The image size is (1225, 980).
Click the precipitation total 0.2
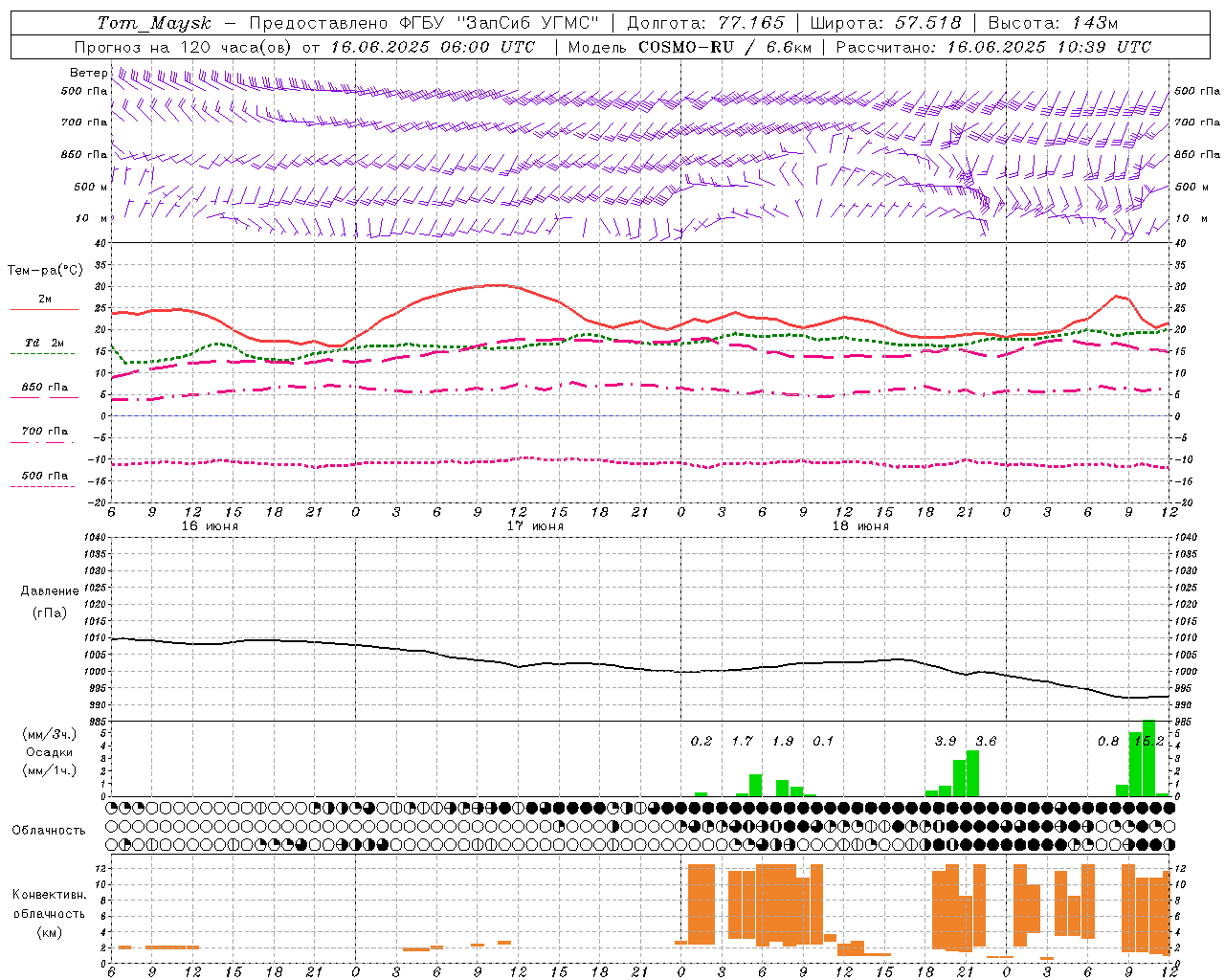(x=702, y=741)
